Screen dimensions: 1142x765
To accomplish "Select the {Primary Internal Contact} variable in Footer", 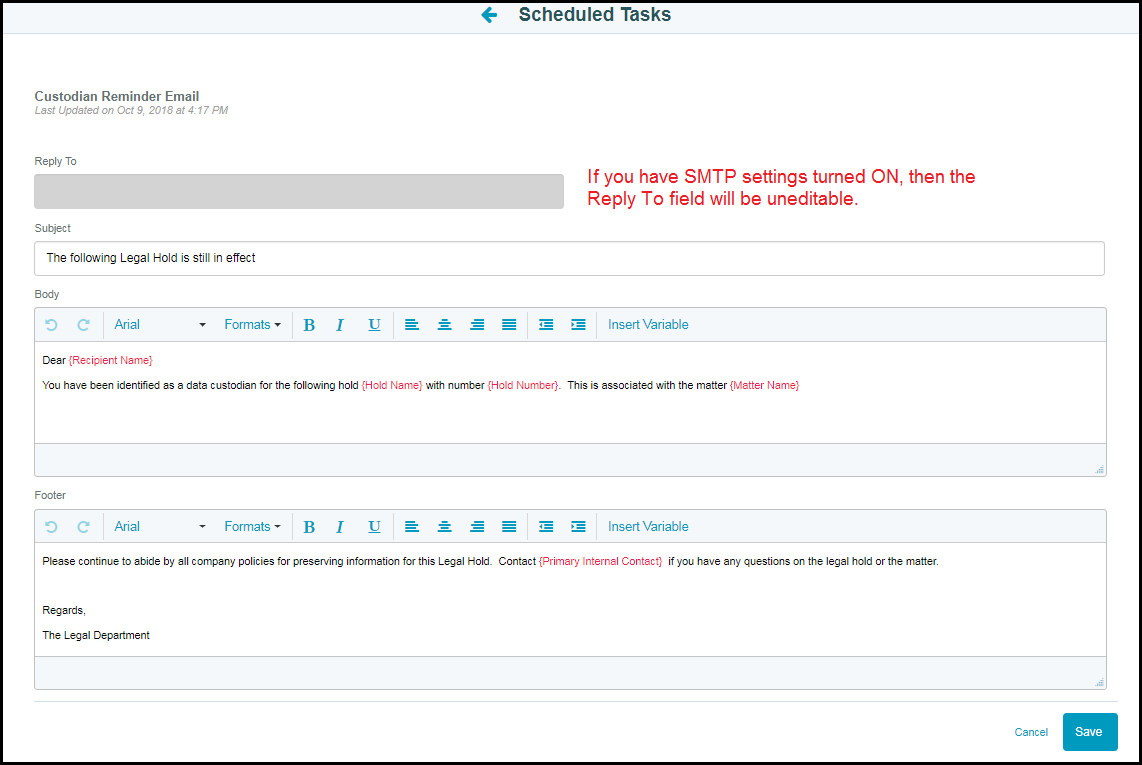I will tap(601, 562).
